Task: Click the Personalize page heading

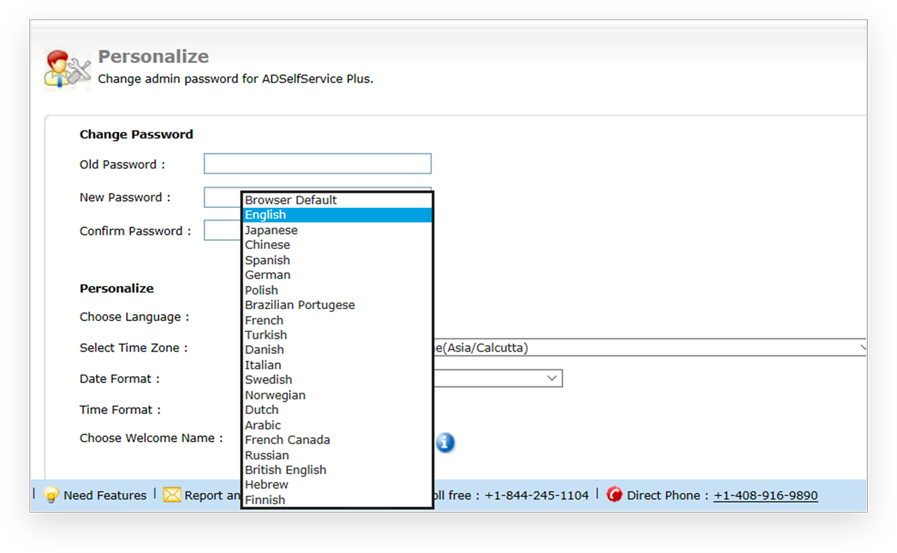Action: (153, 57)
